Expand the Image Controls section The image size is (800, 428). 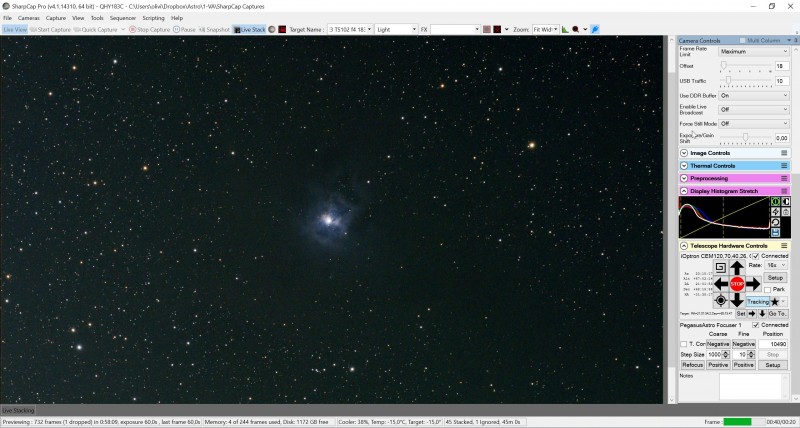tap(684, 153)
